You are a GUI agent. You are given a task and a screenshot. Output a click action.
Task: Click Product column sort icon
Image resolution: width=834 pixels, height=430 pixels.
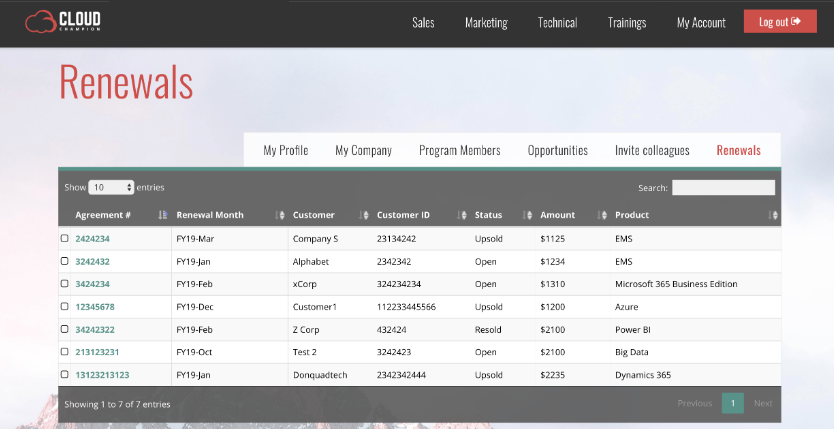(x=773, y=215)
